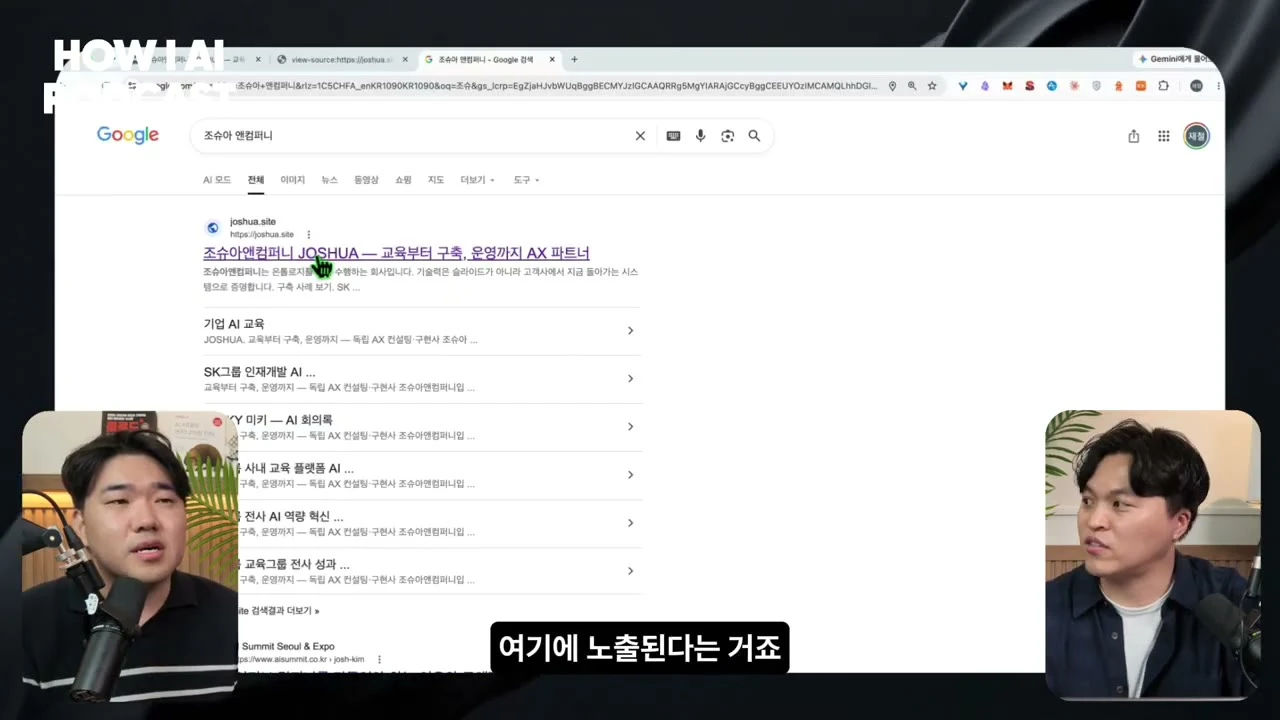Switch to 쇼핑 results
This screenshot has height=720, width=1280.
403,180
